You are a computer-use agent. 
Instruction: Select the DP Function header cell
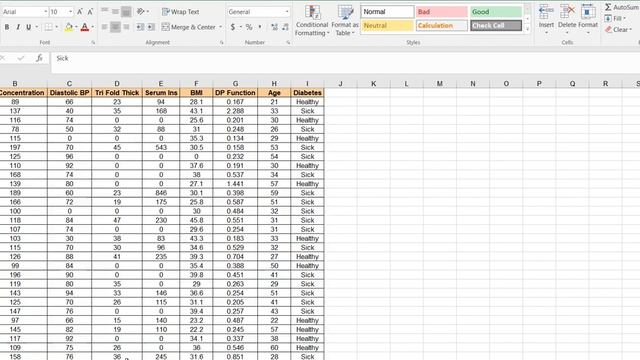click(x=235, y=93)
